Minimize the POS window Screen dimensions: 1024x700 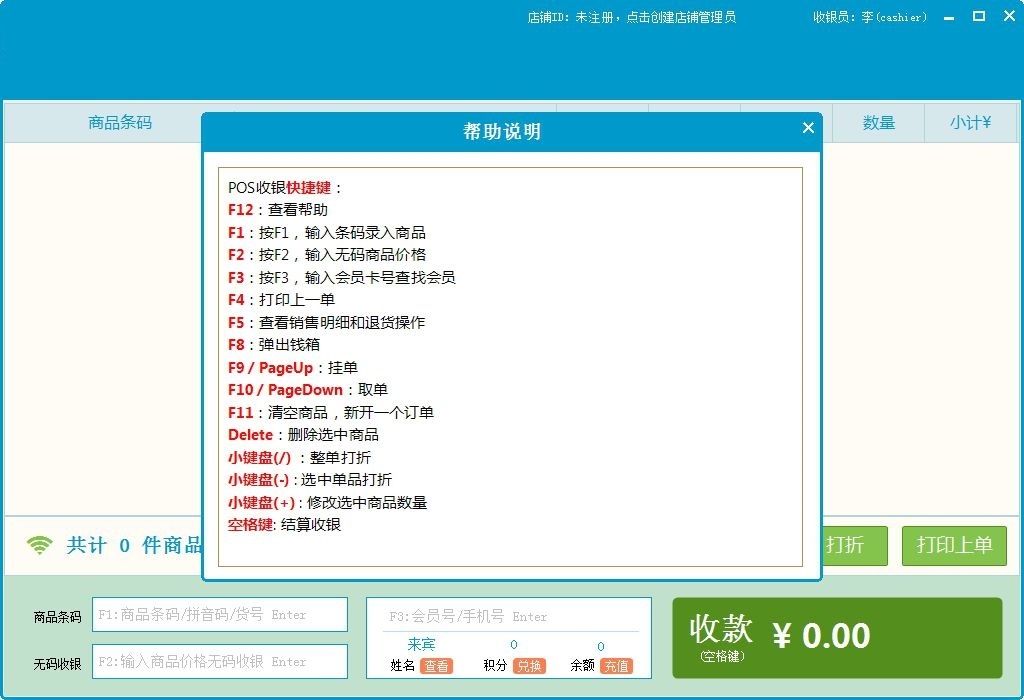(949, 18)
